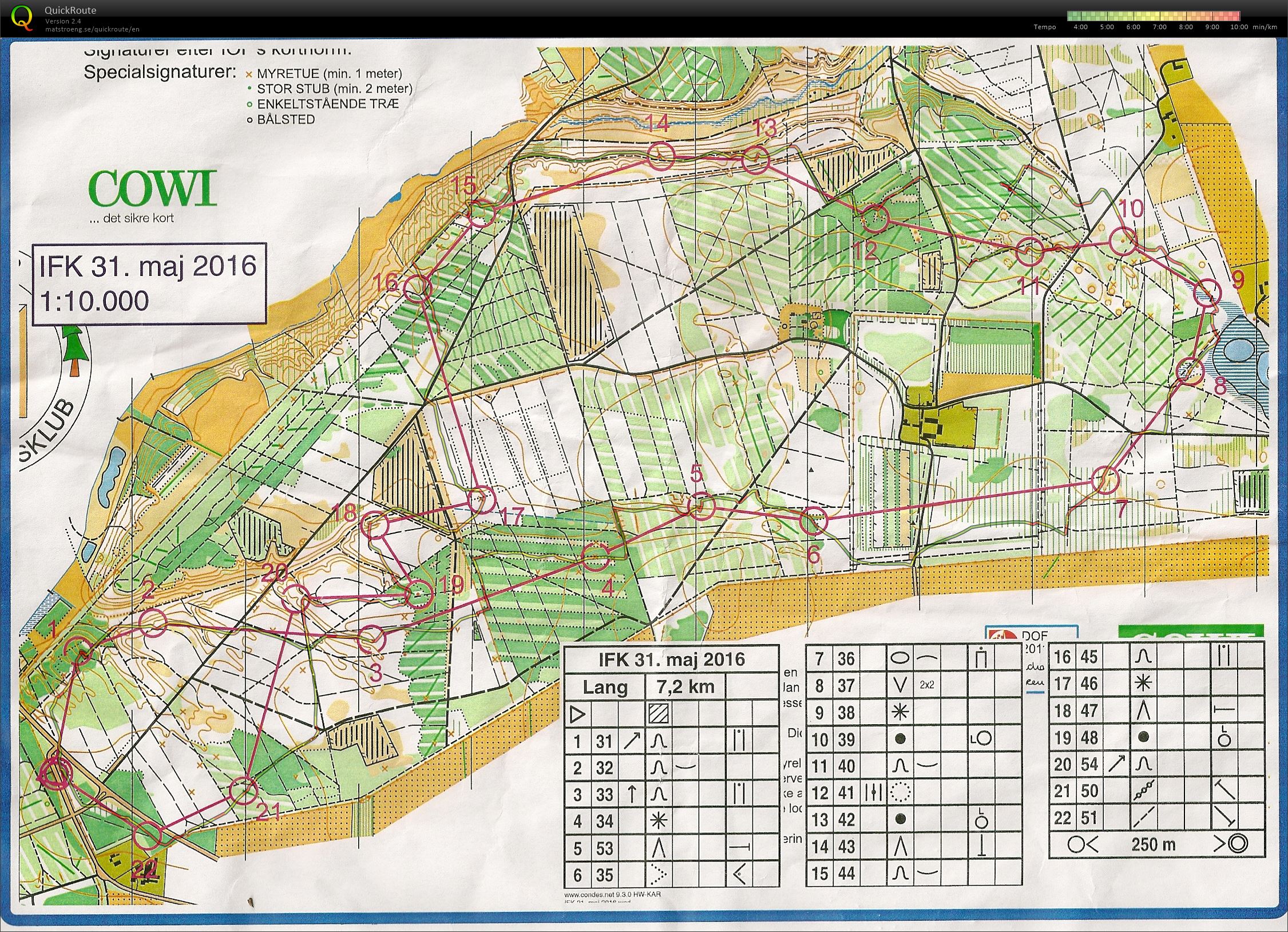
Task: Select control circle 9 on the map
Action: pyautogui.click(x=1207, y=293)
